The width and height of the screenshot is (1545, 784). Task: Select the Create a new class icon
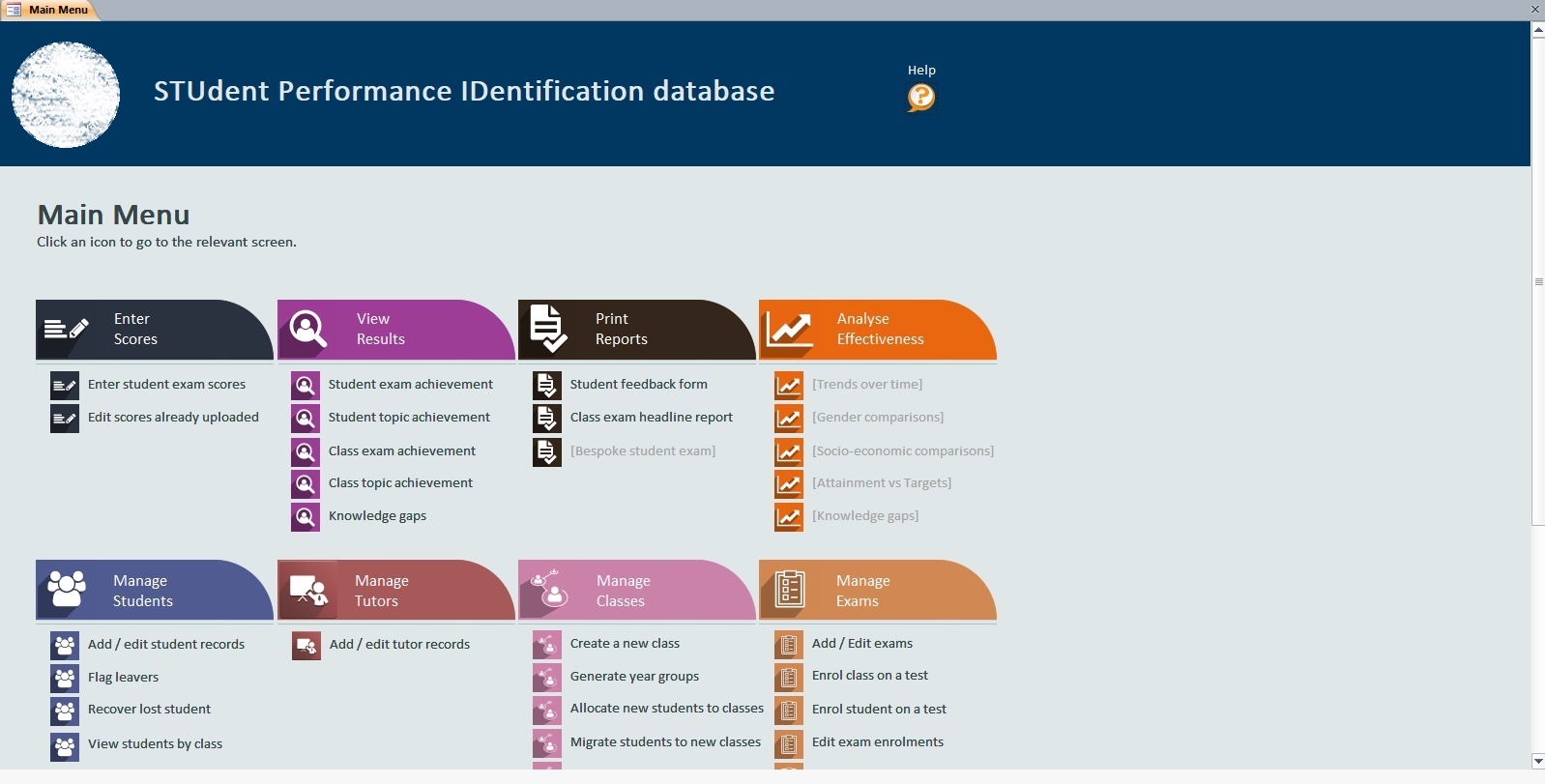tap(547, 645)
